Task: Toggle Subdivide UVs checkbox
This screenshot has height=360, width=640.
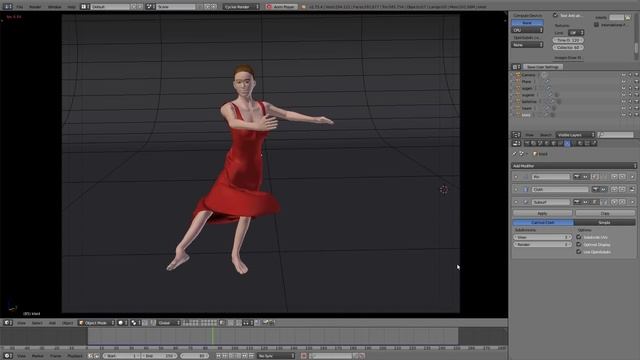Action: 579,237
